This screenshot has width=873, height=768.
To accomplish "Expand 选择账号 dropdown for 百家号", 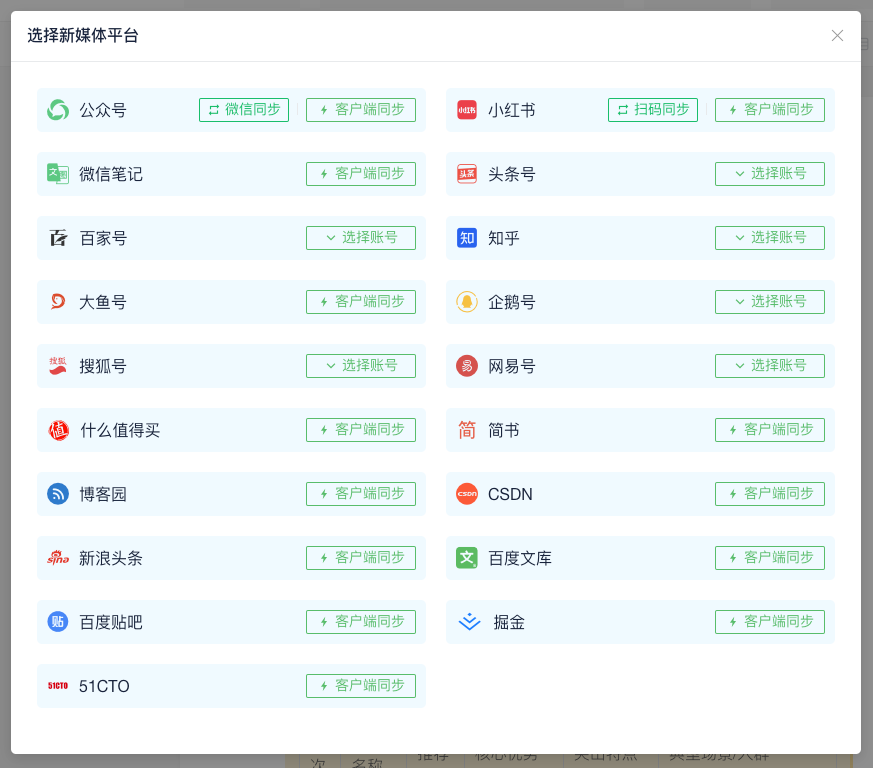I will (360, 238).
